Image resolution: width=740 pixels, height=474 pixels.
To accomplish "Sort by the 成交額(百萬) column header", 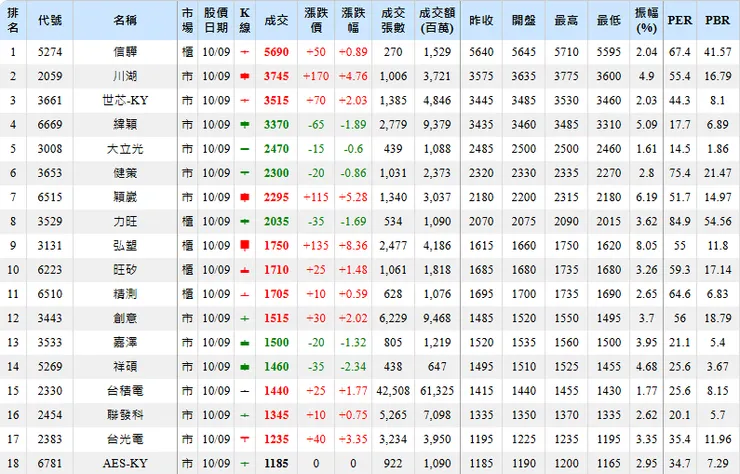I will coord(437,20).
